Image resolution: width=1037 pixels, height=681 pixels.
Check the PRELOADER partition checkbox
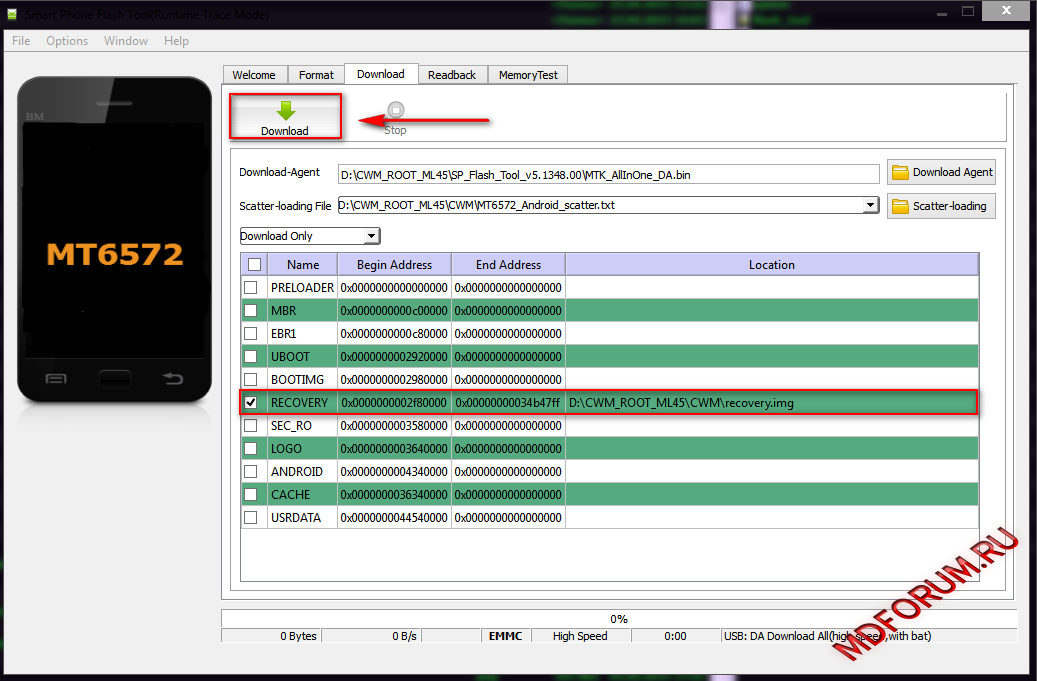pyautogui.click(x=251, y=288)
